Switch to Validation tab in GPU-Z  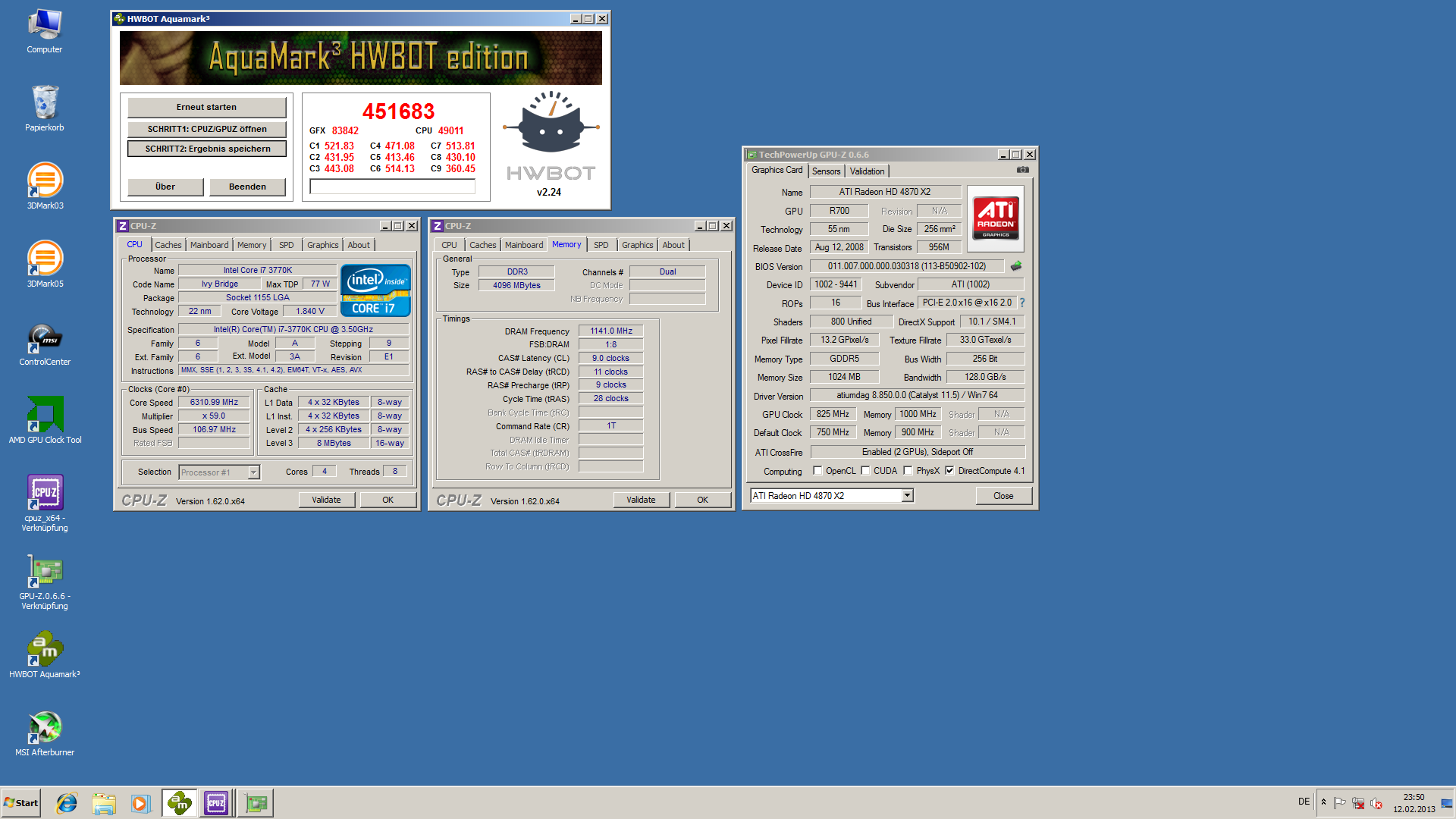867,171
